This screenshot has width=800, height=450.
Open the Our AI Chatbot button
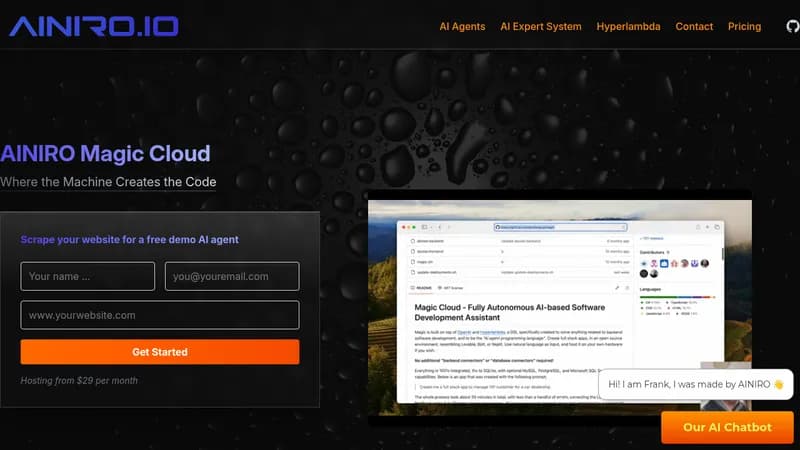728,428
